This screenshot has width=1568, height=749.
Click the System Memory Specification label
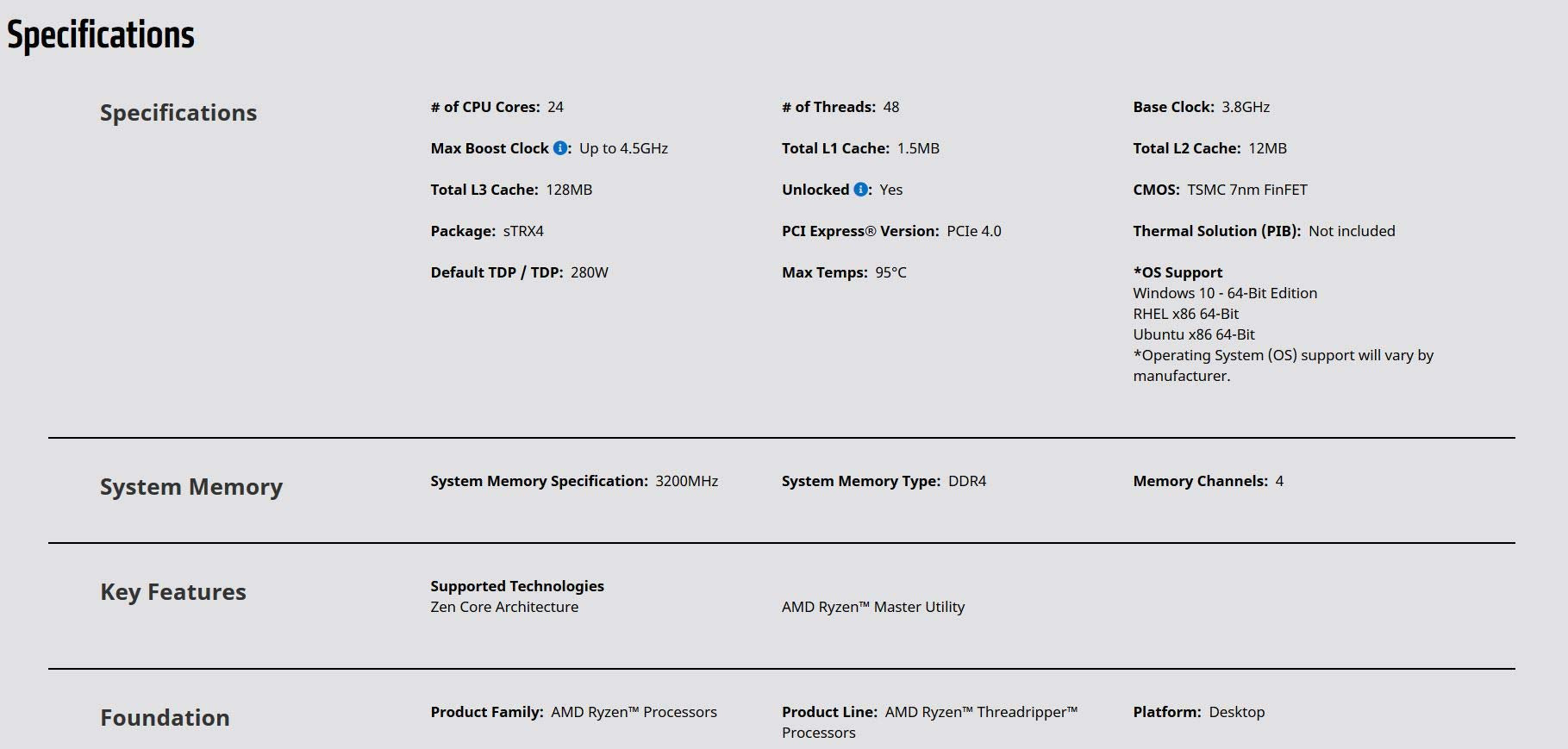539,481
